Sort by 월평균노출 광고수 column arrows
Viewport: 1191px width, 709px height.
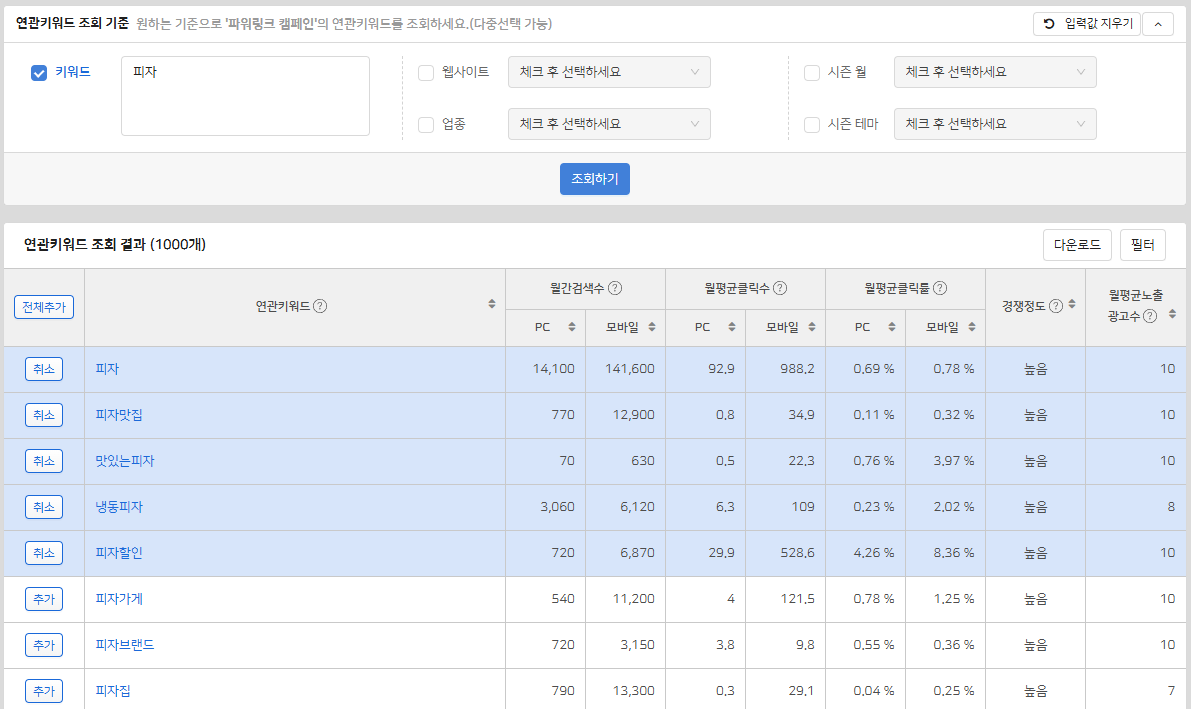point(1172,314)
